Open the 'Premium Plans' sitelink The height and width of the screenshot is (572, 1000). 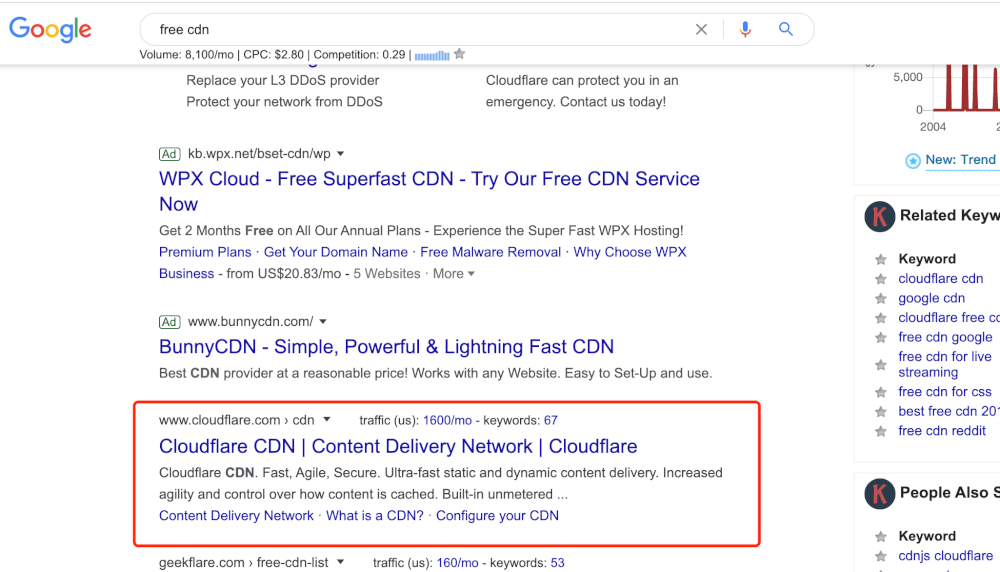pyautogui.click(x=205, y=252)
